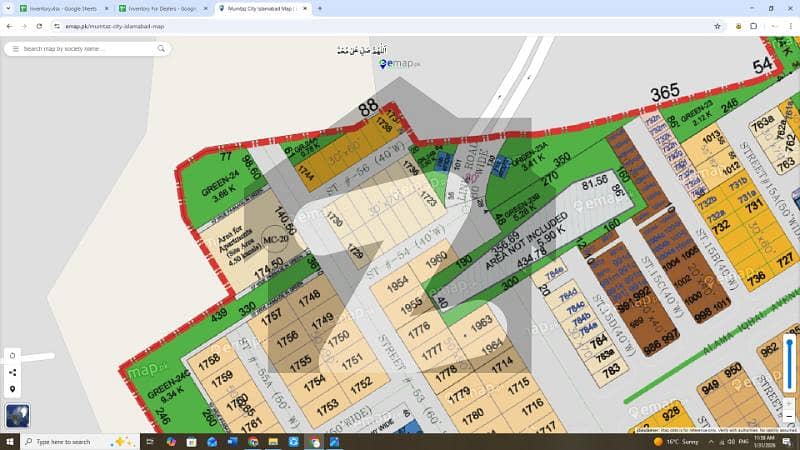Click the refresh icon above the share icon
This screenshot has width=800, height=450.
coord(12,355)
